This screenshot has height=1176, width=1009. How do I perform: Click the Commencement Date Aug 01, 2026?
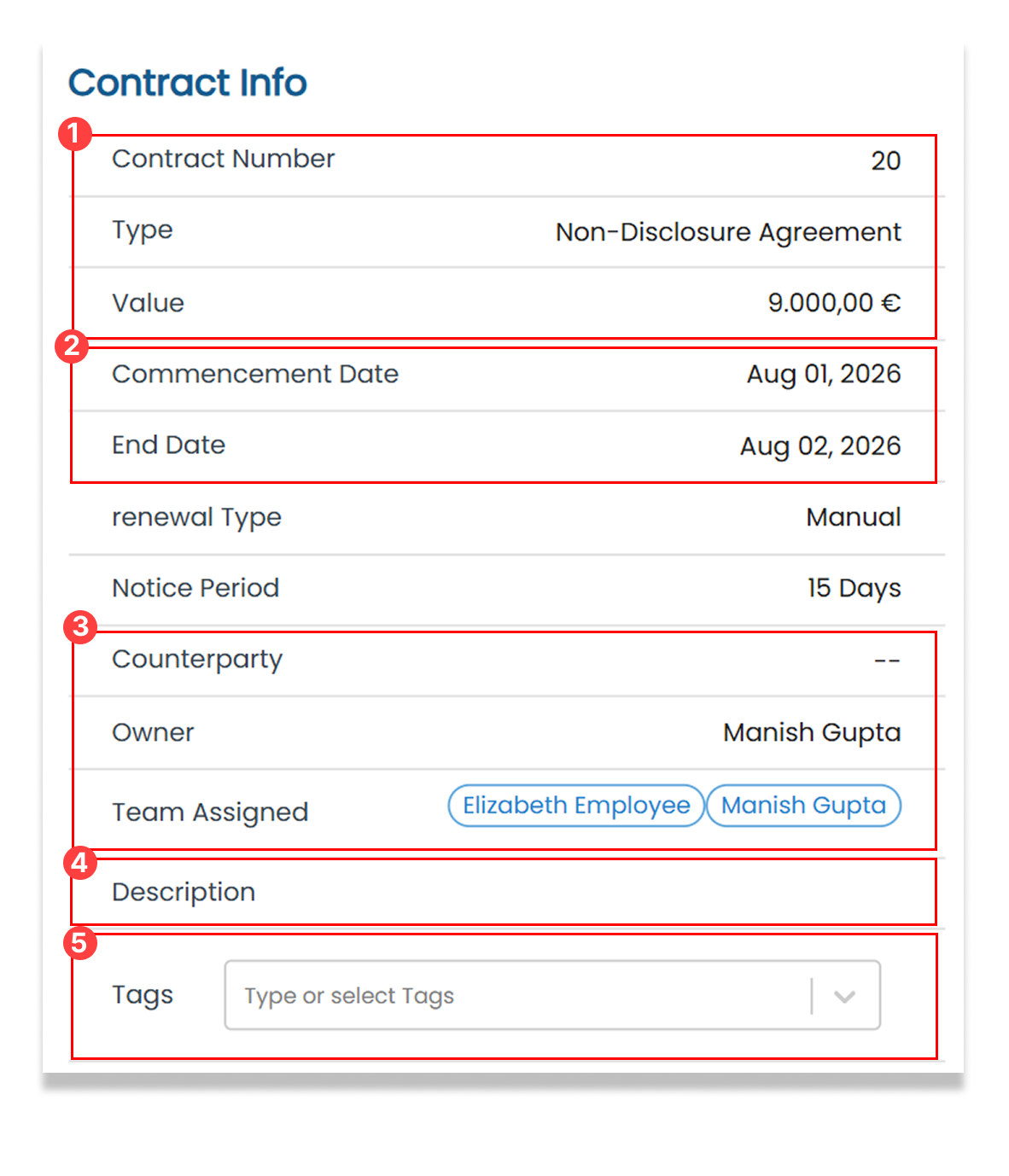pos(824,374)
